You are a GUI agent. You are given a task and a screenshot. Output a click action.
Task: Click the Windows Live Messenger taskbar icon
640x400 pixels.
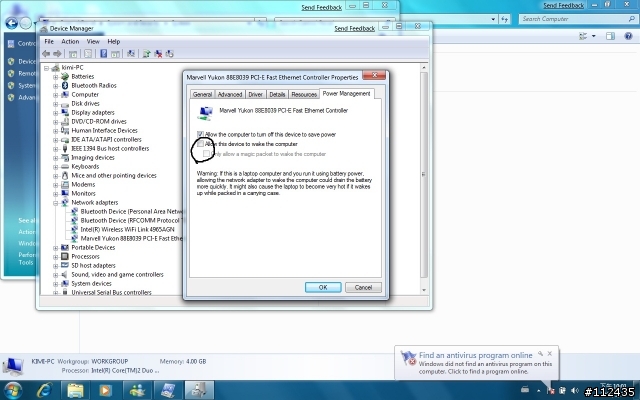[138, 391]
